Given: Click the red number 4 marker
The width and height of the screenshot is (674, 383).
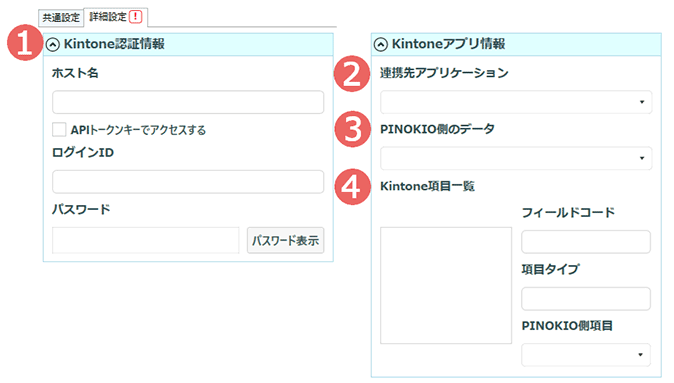Looking at the screenshot, I should click(352, 187).
